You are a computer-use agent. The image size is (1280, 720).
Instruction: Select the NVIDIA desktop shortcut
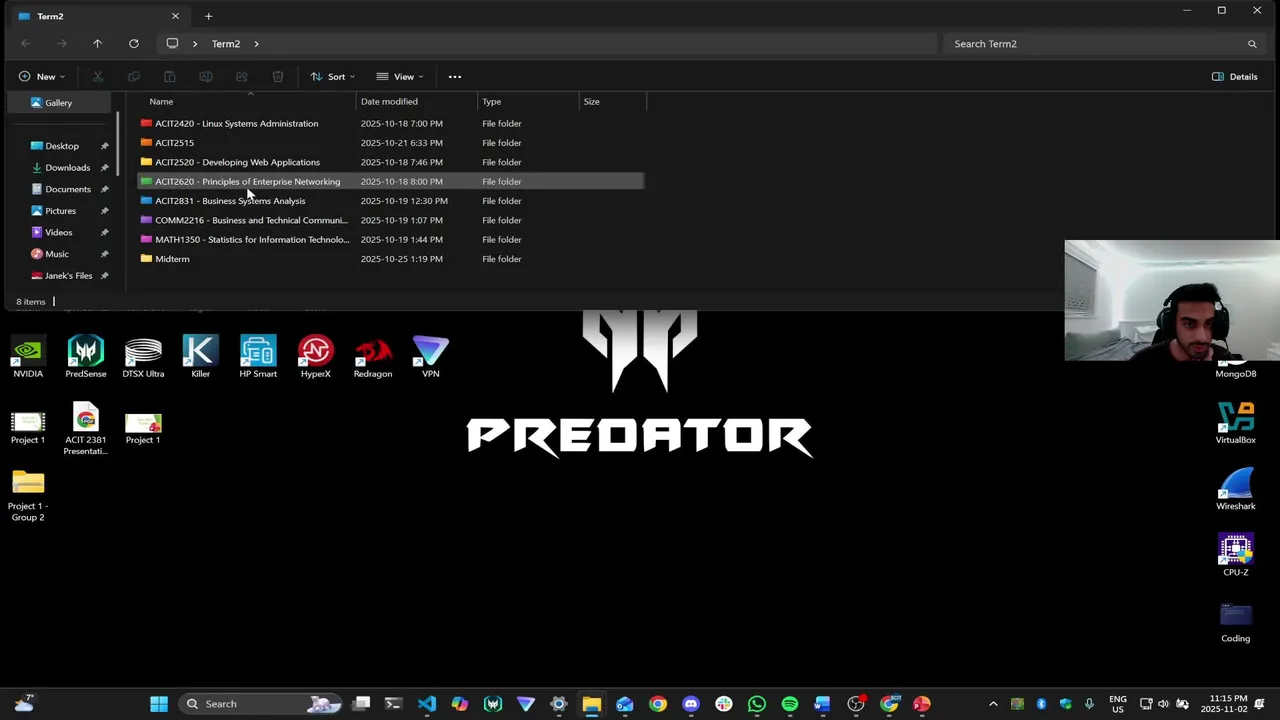28,357
